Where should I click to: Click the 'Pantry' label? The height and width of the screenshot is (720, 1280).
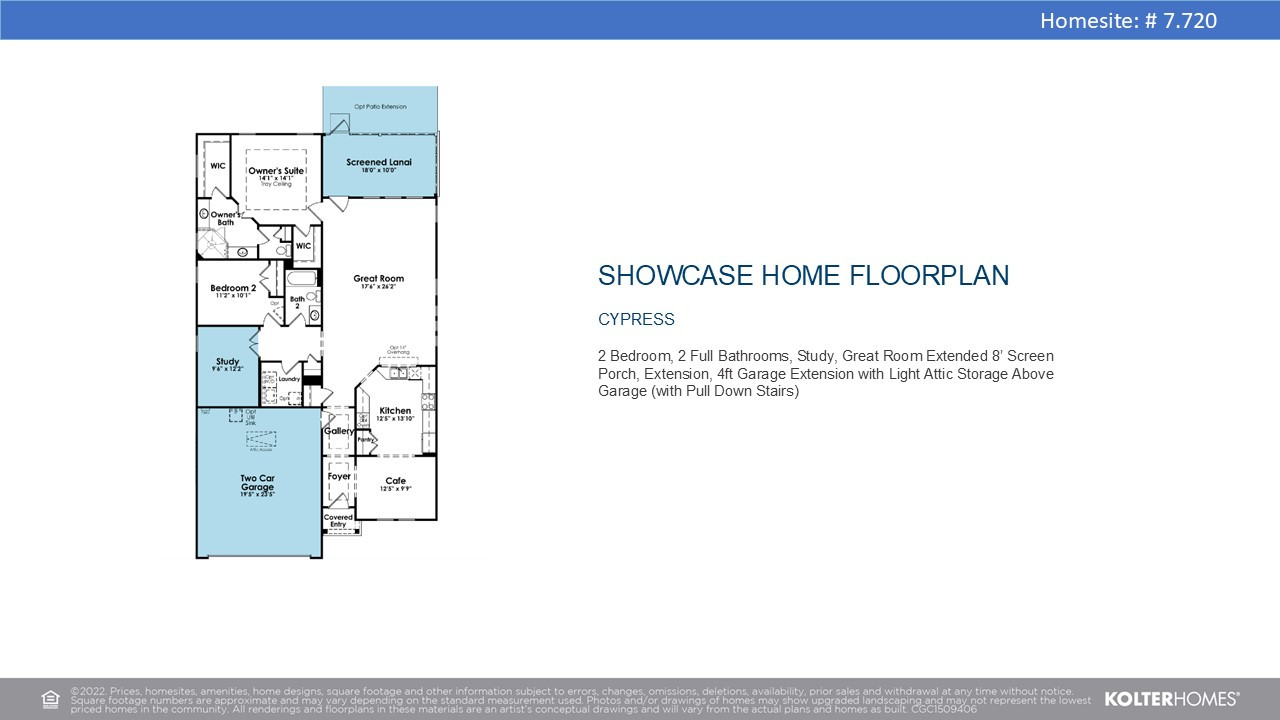tap(366, 439)
